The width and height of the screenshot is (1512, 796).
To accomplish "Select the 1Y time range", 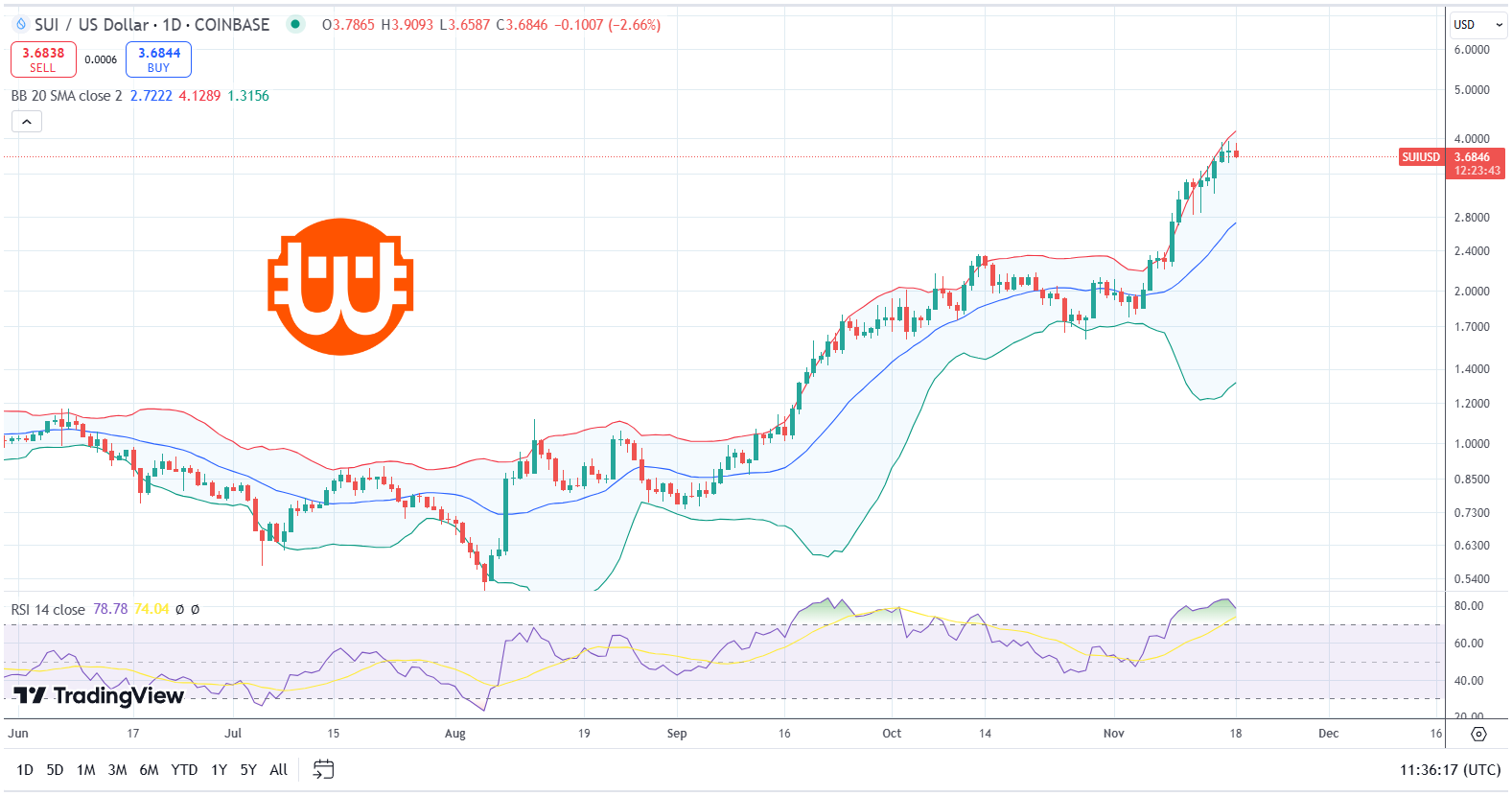I will tap(219, 770).
